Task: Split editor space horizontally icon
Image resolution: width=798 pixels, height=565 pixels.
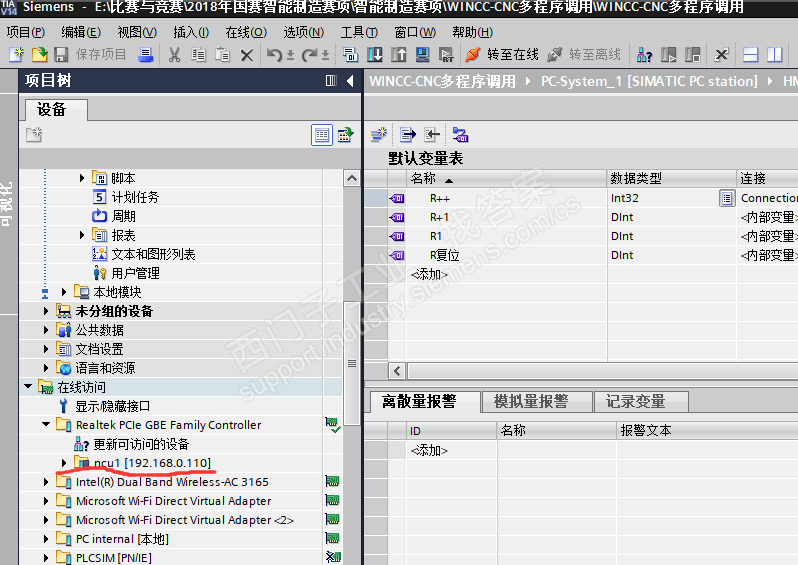Action: (751, 54)
